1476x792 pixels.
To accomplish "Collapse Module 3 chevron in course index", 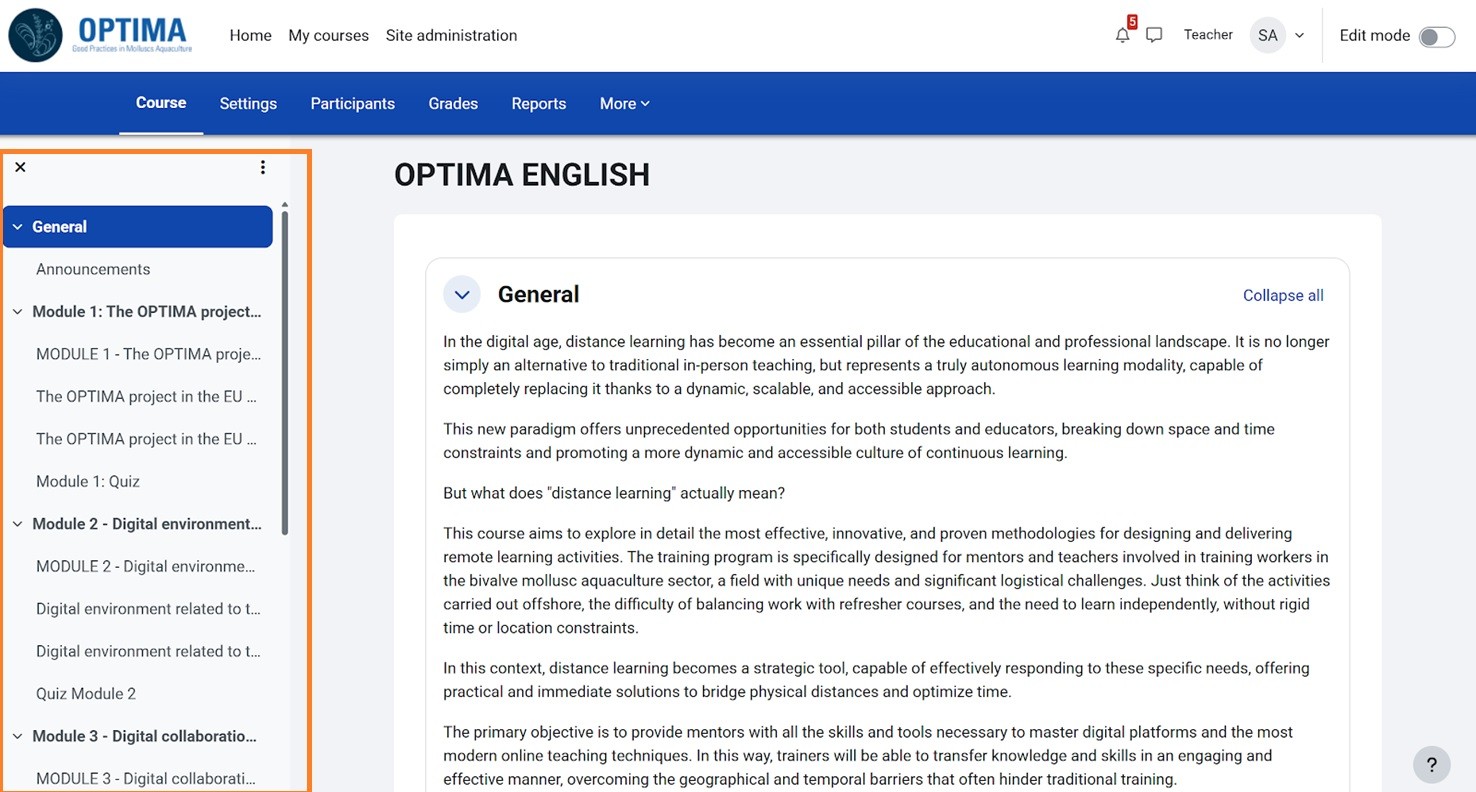I will click(17, 736).
